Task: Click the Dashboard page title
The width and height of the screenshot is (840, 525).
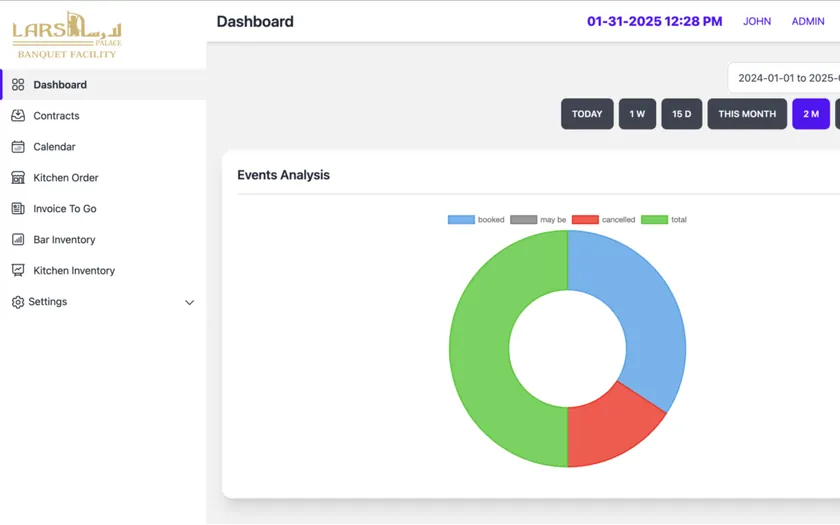Action: (255, 21)
